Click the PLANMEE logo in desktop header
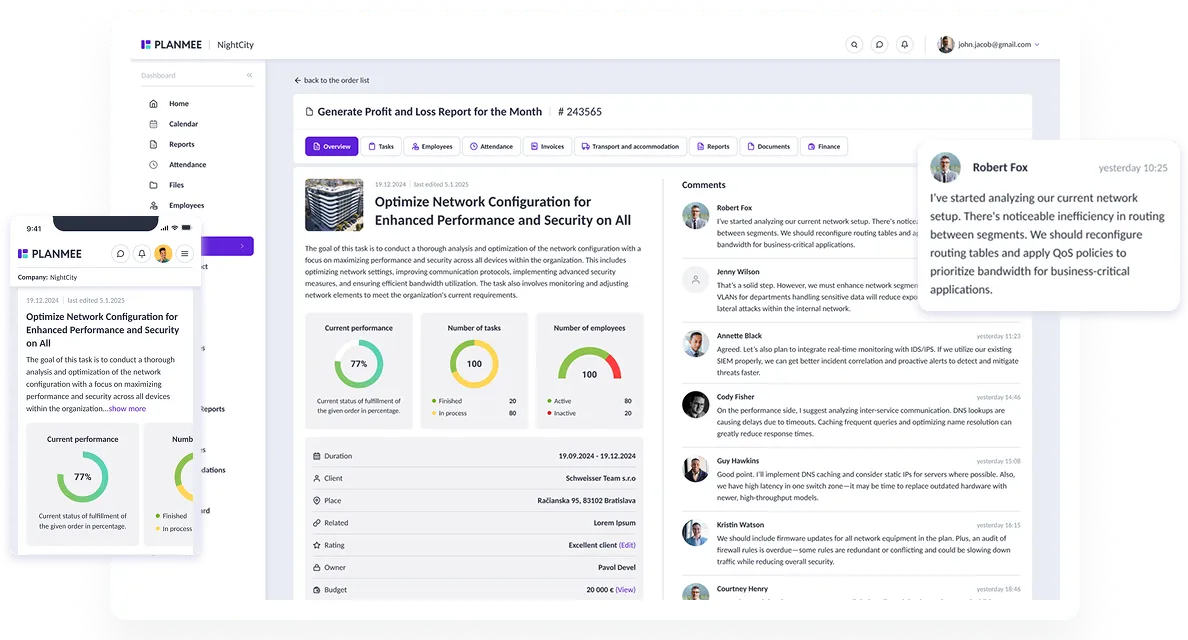 click(x=171, y=45)
